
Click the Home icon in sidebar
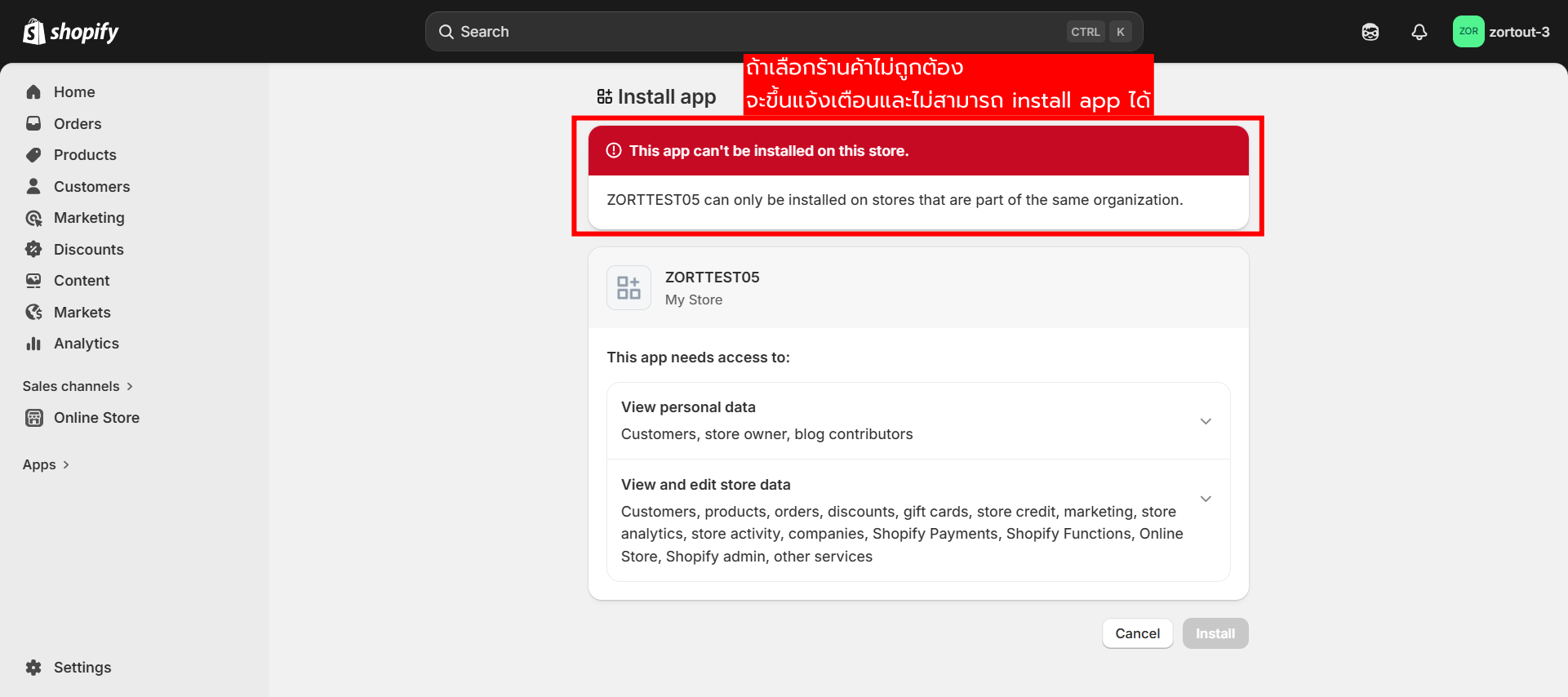tap(33, 92)
